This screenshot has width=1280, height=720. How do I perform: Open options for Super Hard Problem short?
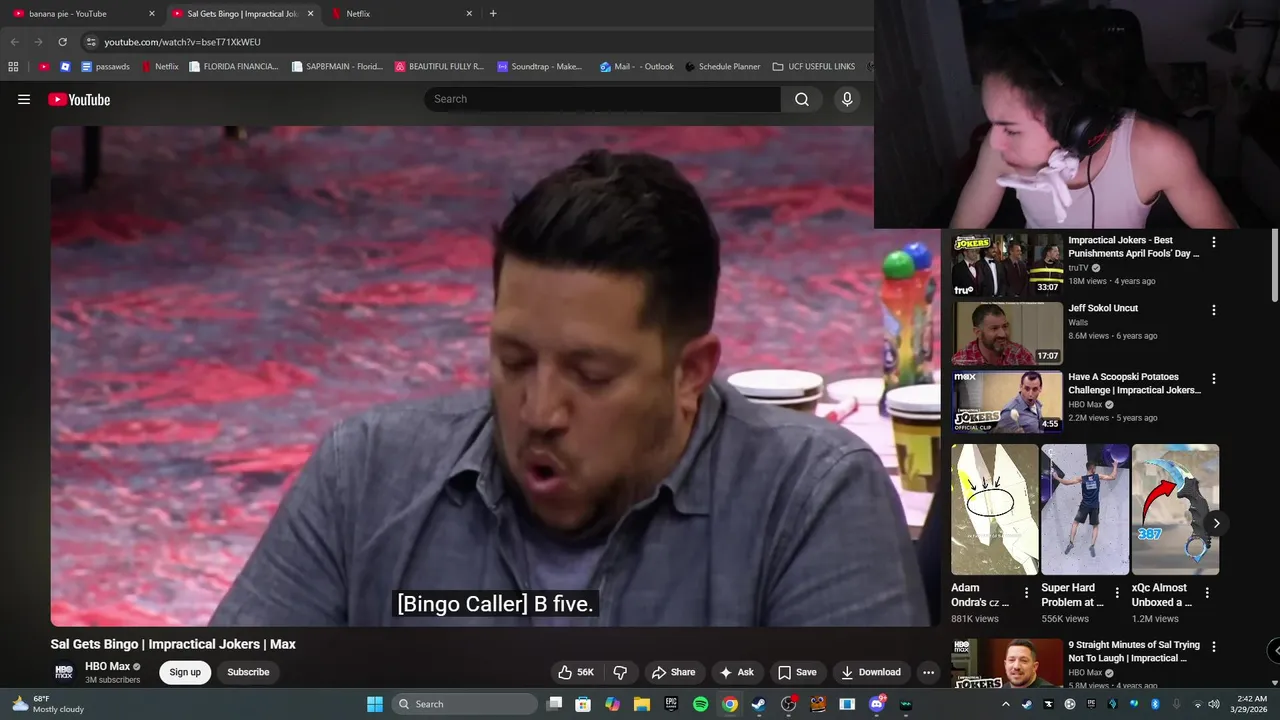(x=1117, y=592)
